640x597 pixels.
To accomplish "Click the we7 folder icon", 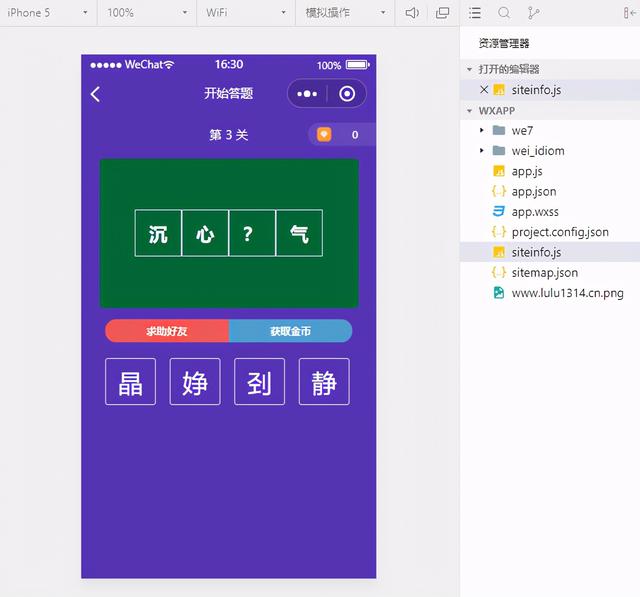I will [x=499, y=130].
